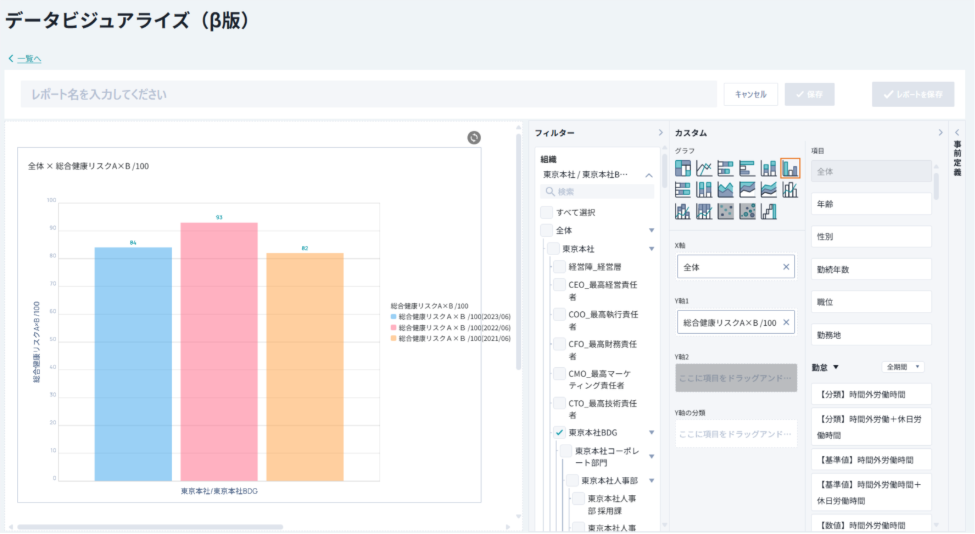Click the Y軸の分類 drop zone field
Viewport: 975px width, 534px height.
(736, 433)
